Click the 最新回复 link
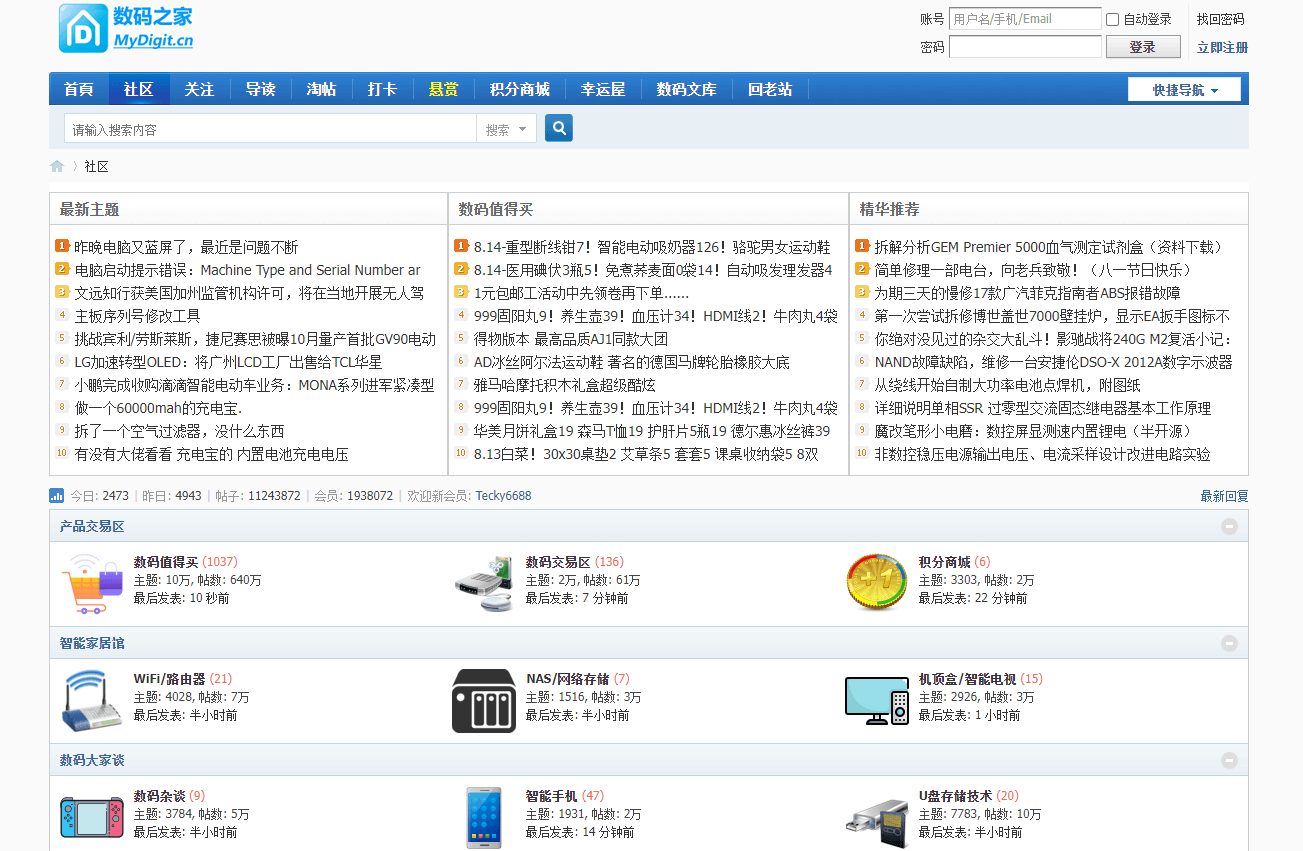The image size is (1303, 851). 1224,496
